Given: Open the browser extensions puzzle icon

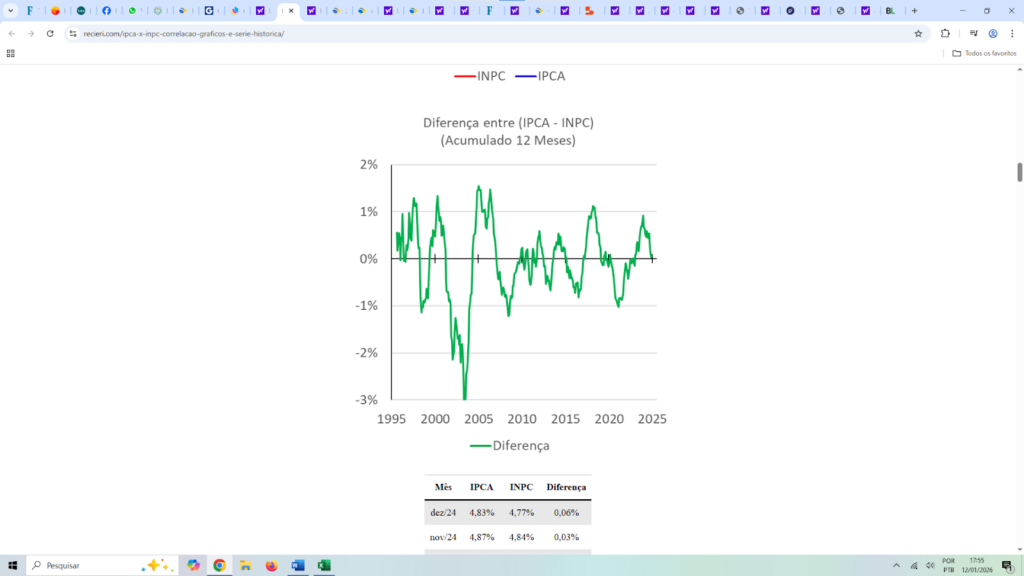Looking at the screenshot, I should 945,33.
